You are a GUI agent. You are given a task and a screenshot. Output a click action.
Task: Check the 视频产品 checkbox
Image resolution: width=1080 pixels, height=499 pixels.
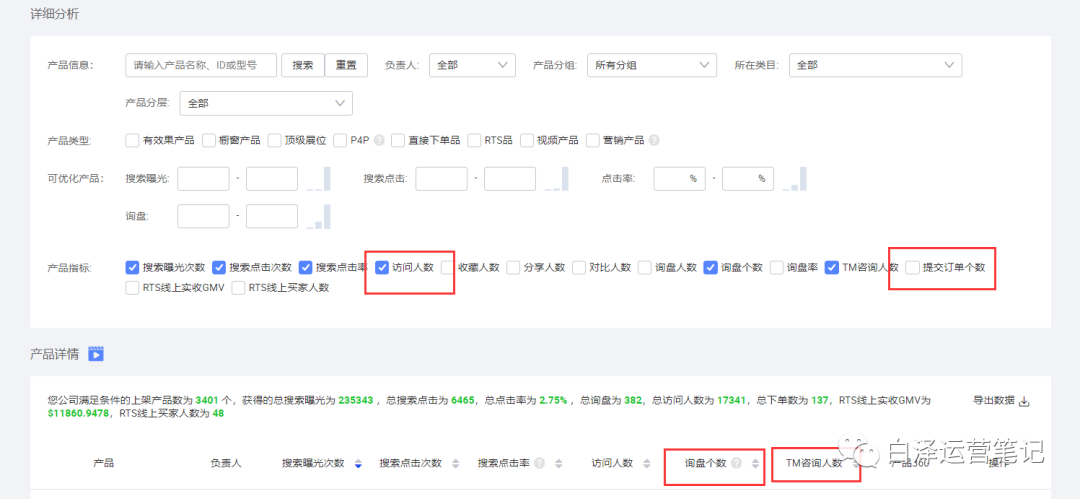(x=527, y=140)
